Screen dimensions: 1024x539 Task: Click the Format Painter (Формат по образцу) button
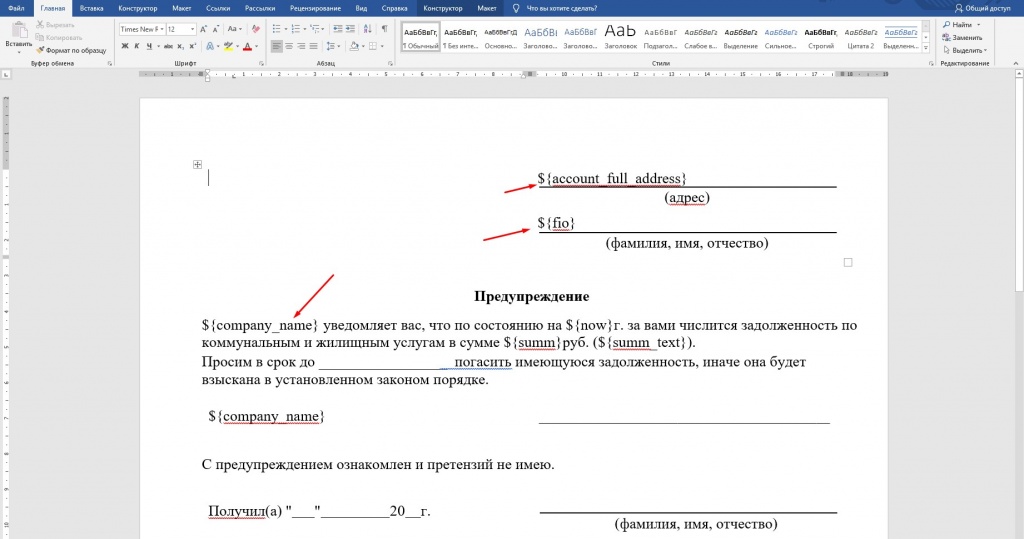pos(71,50)
